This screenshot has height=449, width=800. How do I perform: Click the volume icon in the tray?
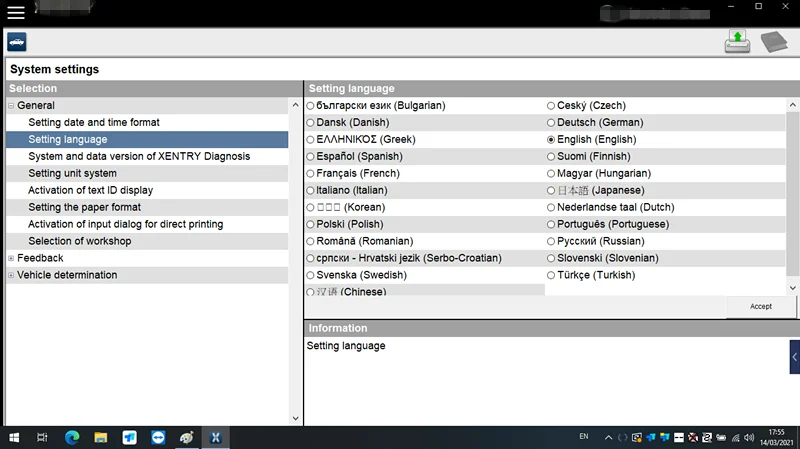749,438
